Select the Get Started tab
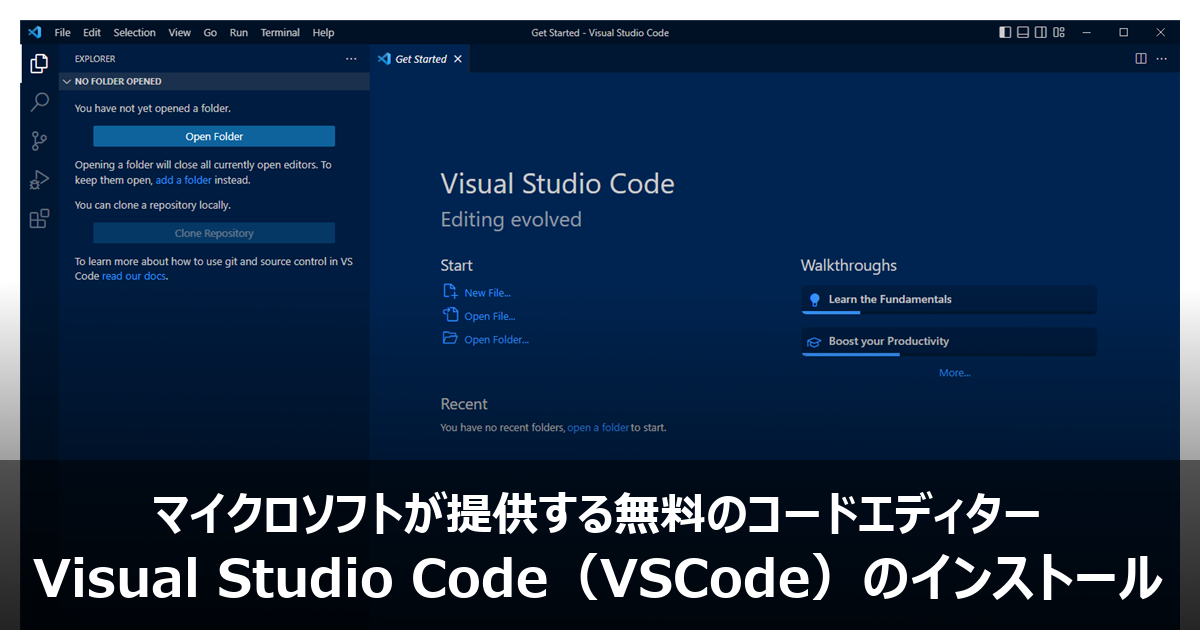1200x630 pixels. [420, 59]
